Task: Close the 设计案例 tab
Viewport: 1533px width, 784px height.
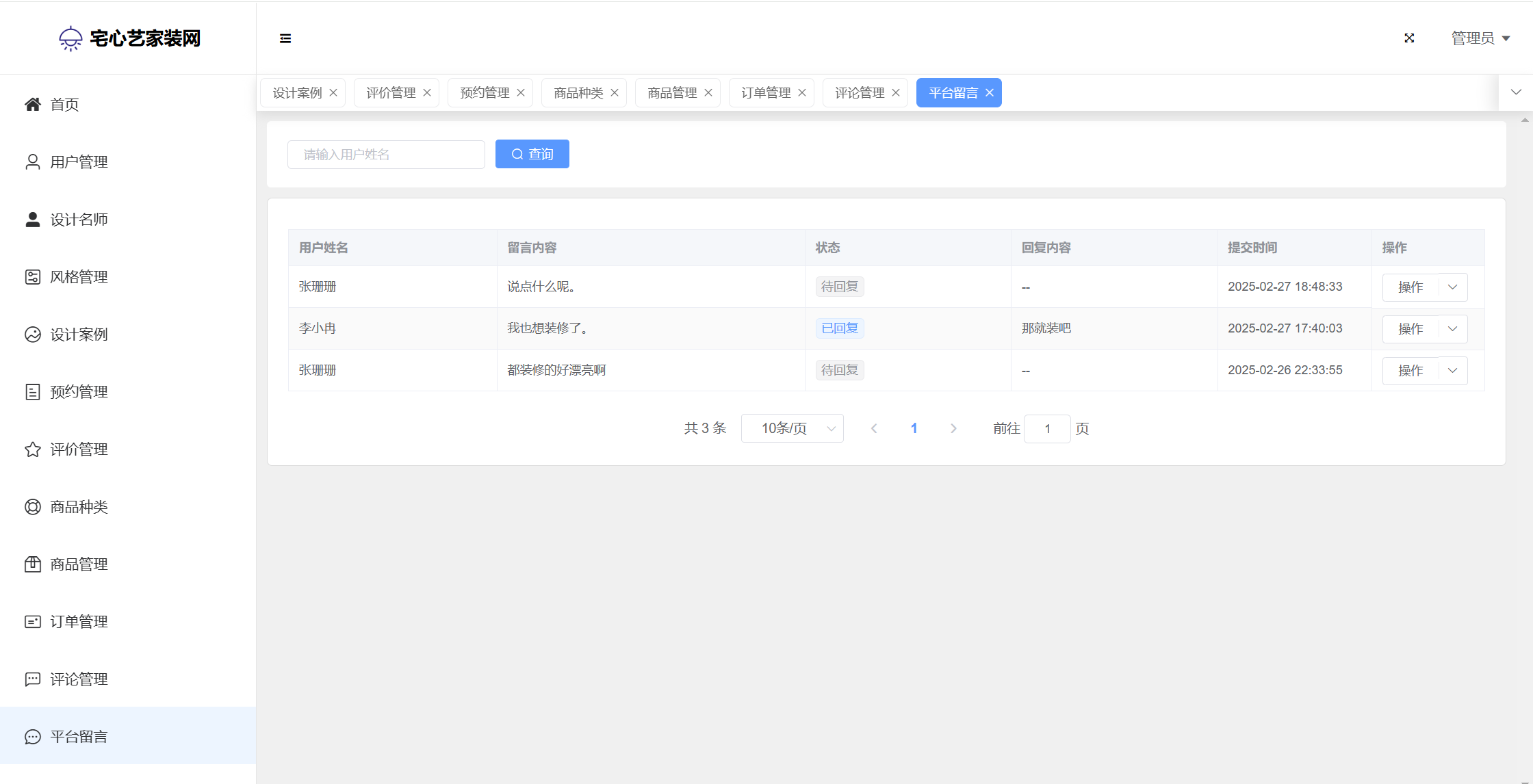Action: click(x=333, y=93)
